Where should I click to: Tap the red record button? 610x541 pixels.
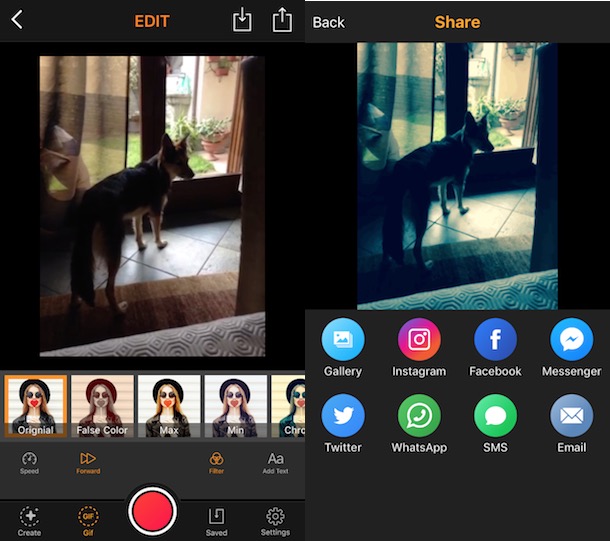[152, 511]
